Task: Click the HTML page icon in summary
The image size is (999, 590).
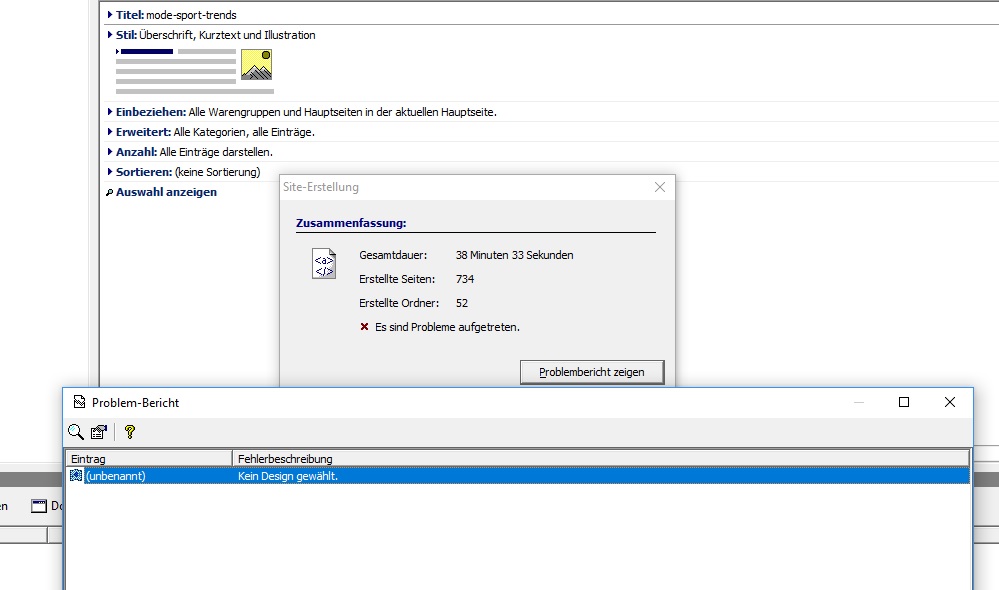Action: (323, 263)
